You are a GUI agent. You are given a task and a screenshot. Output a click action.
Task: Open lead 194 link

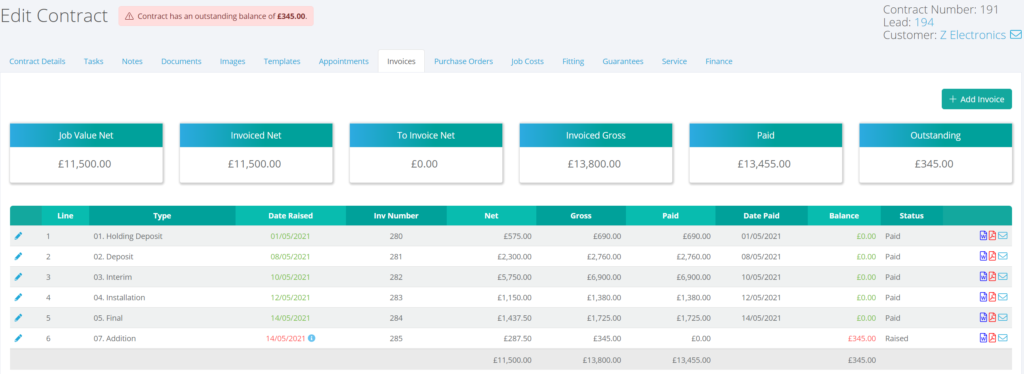click(924, 22)
